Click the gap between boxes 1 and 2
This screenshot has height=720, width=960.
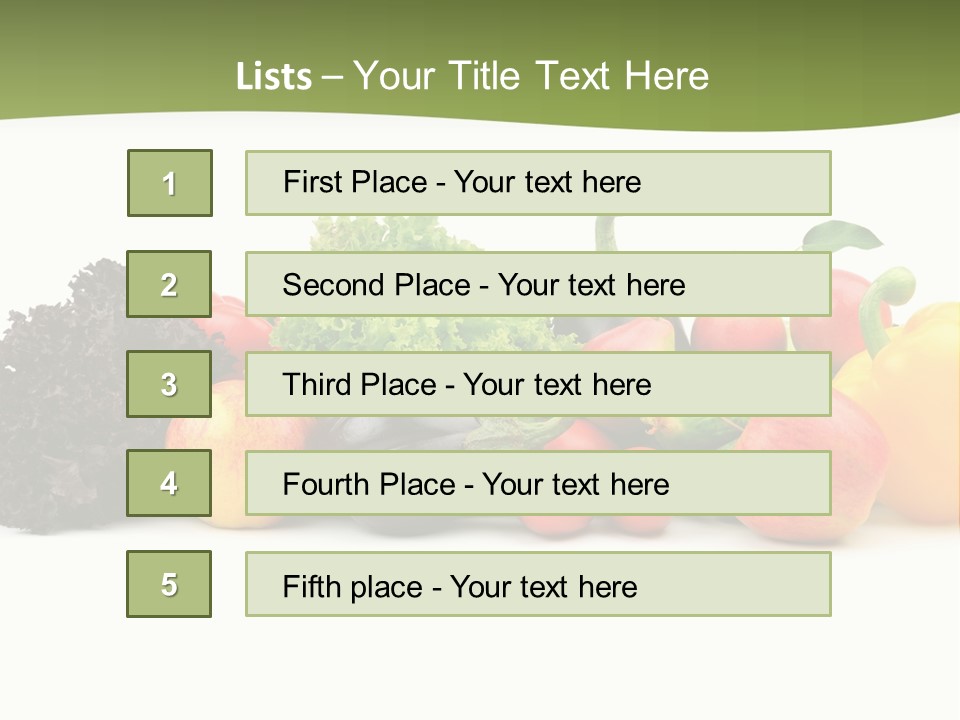(x=169, y=233)
